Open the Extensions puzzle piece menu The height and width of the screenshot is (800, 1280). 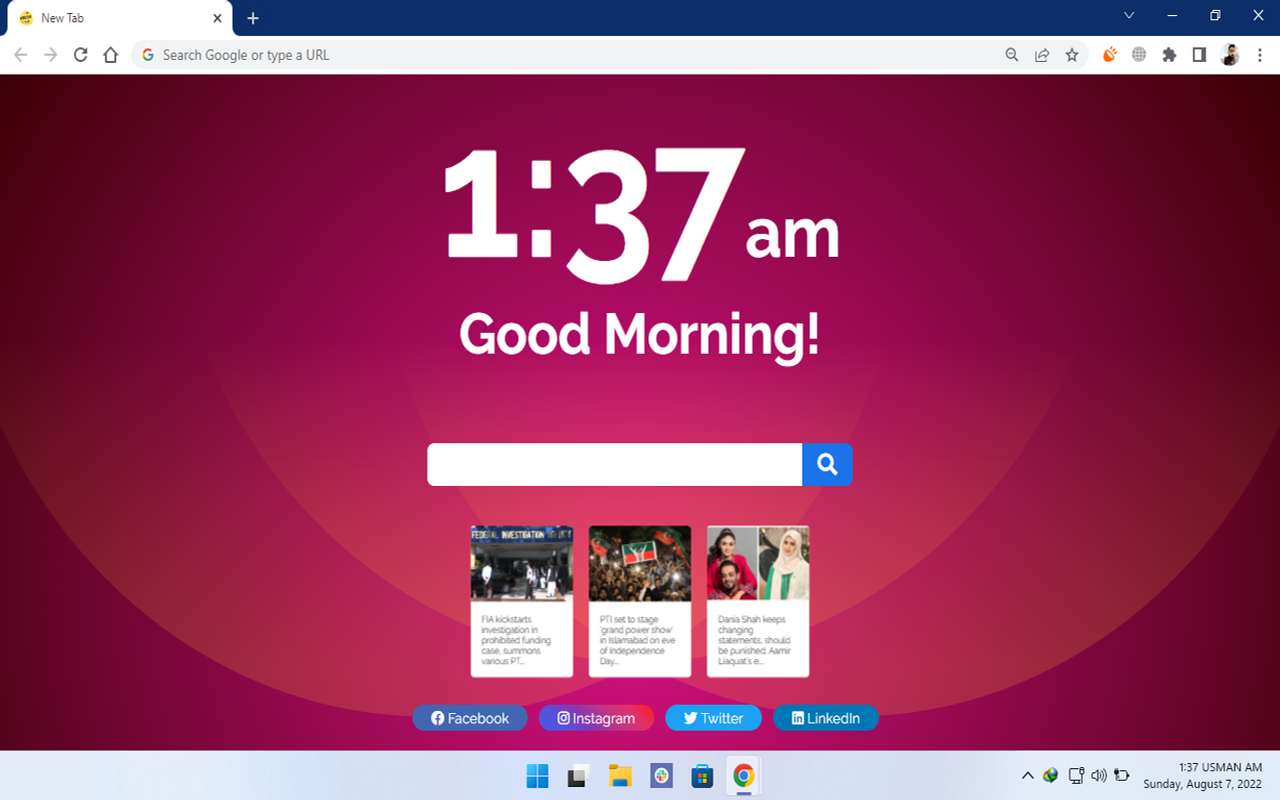click(1169, 55)
